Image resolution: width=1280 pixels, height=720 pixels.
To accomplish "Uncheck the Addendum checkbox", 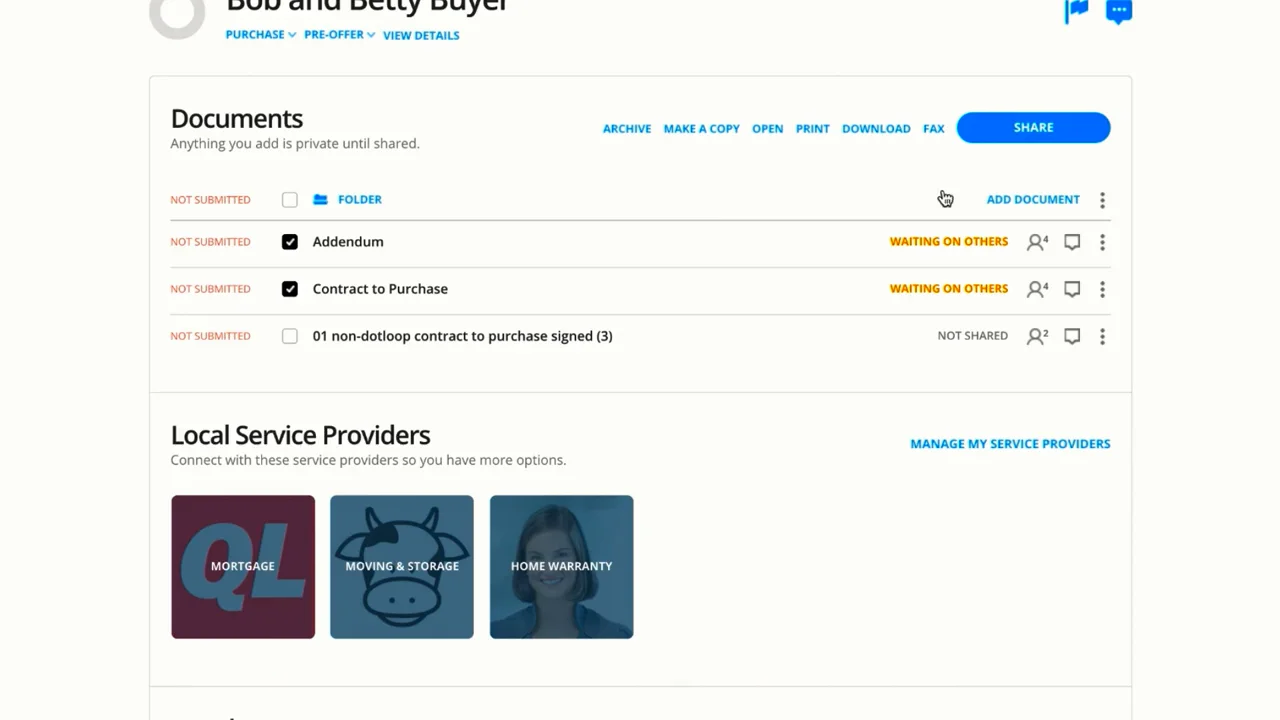I will point(290,242).
